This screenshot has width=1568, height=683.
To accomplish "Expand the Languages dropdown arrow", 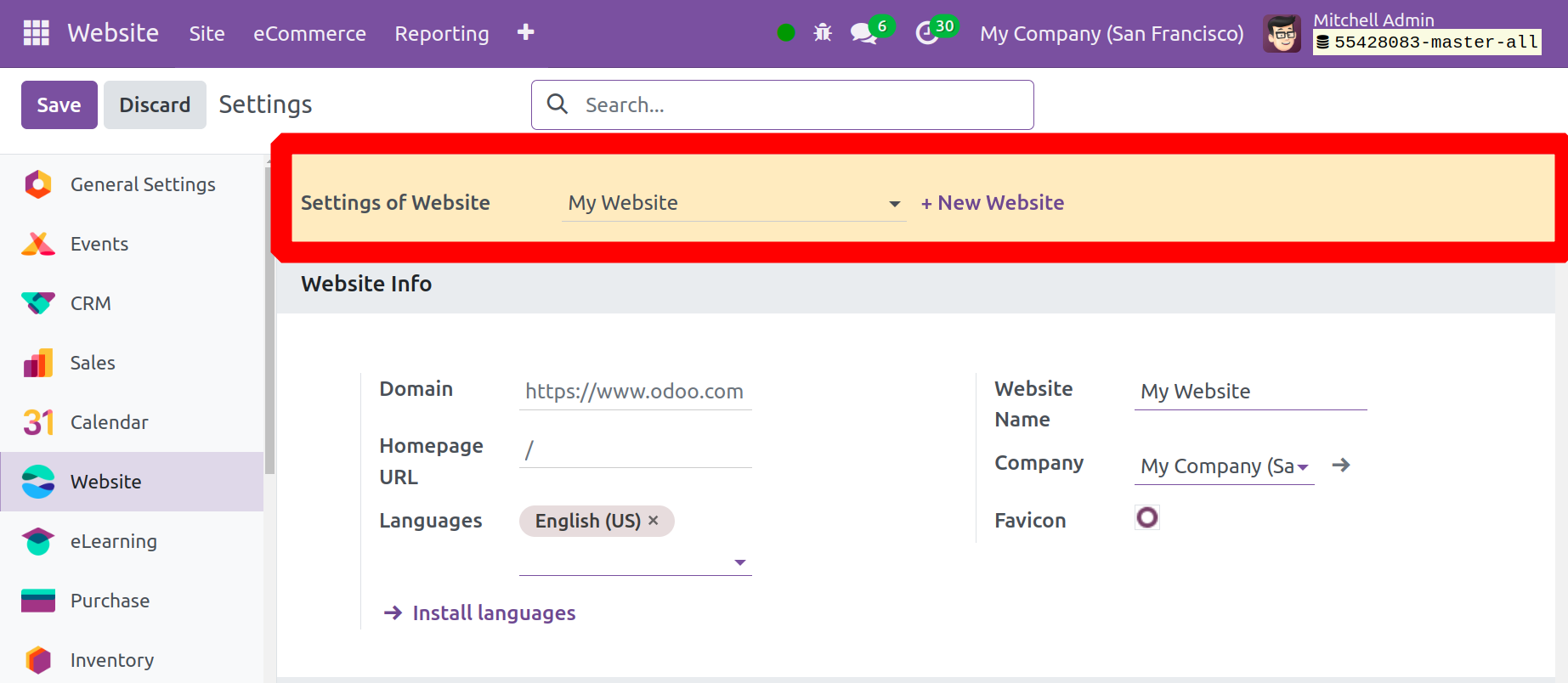I will 739,562.
